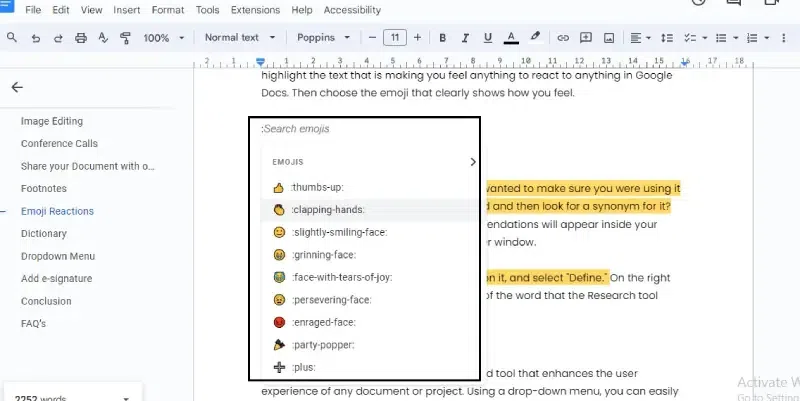Image resolution: width=800 pixels, height=401 pixels.
Task: Select the enraged-face emoji
Action: pyautogui.click(x=368, y=322)
